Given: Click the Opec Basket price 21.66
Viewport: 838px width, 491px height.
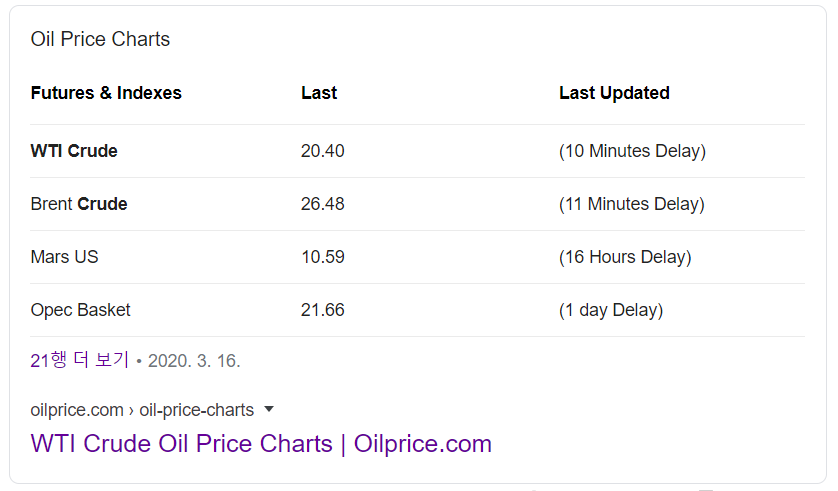Looking at the screenshot, I should point(323,310).
